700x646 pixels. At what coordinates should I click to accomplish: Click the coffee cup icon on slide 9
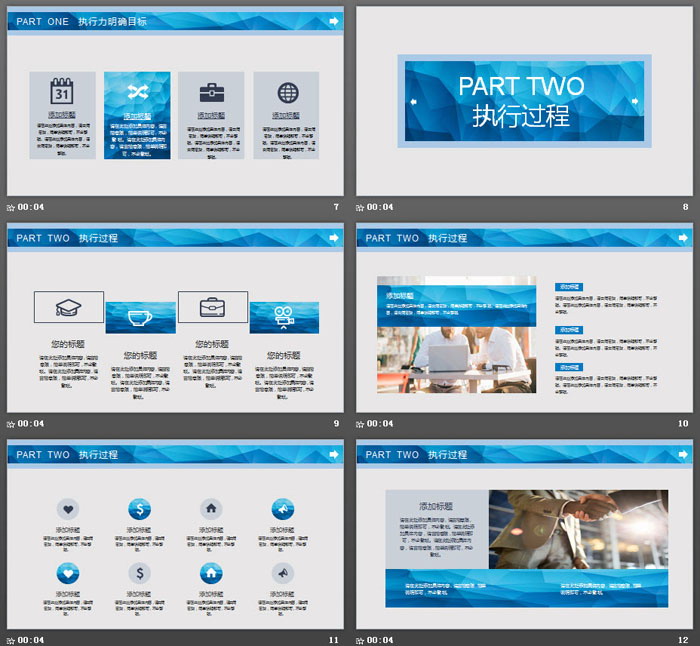pos(140,317)
